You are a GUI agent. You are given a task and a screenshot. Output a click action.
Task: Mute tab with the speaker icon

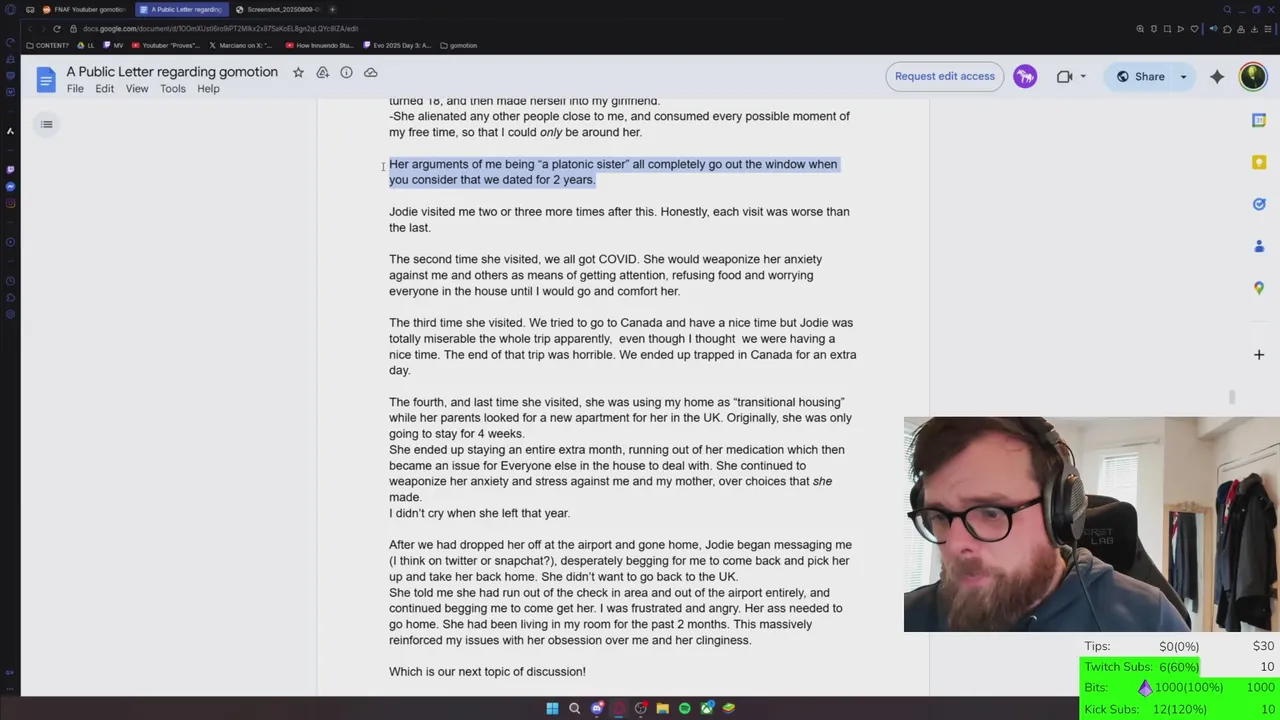(x=1214, y=29)
